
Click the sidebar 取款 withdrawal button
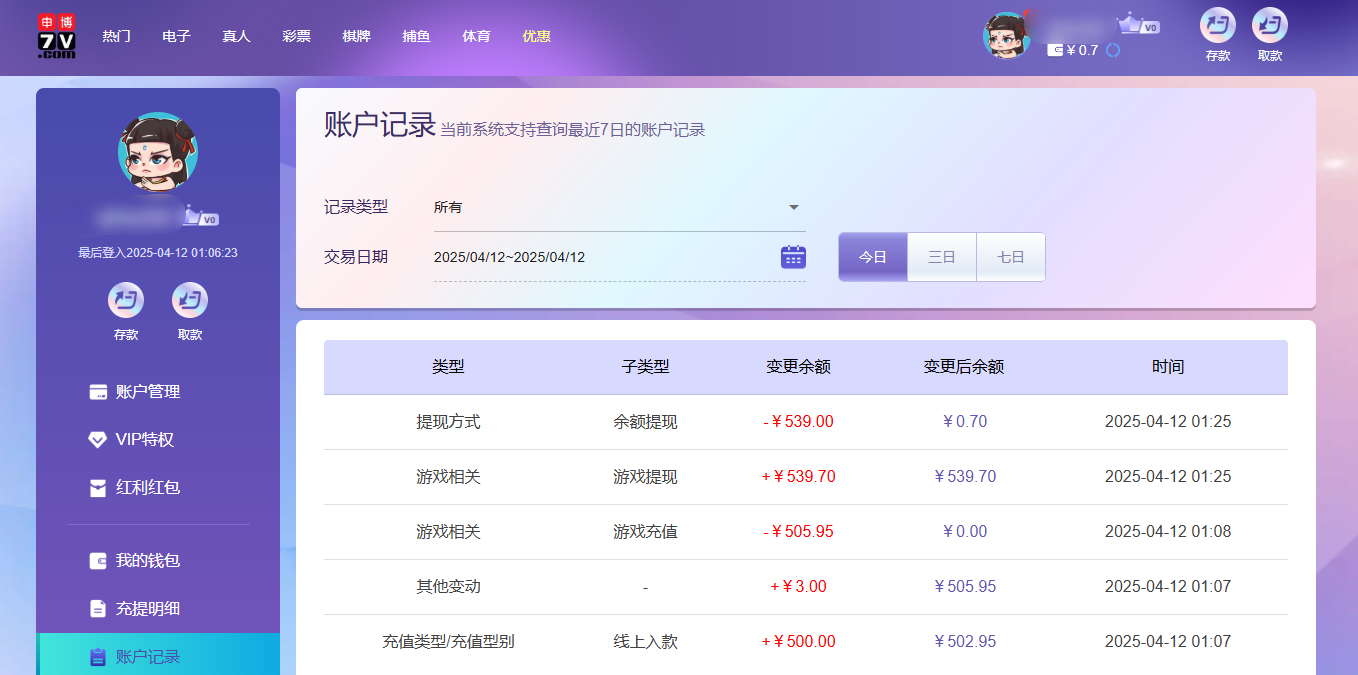click(x=189, y=301)
